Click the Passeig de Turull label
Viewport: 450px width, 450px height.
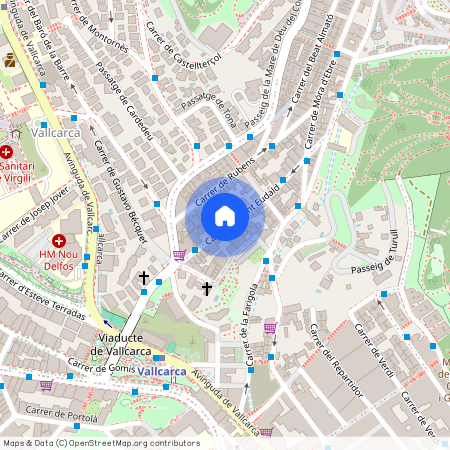pyautogui.click(x=375, y=252)
